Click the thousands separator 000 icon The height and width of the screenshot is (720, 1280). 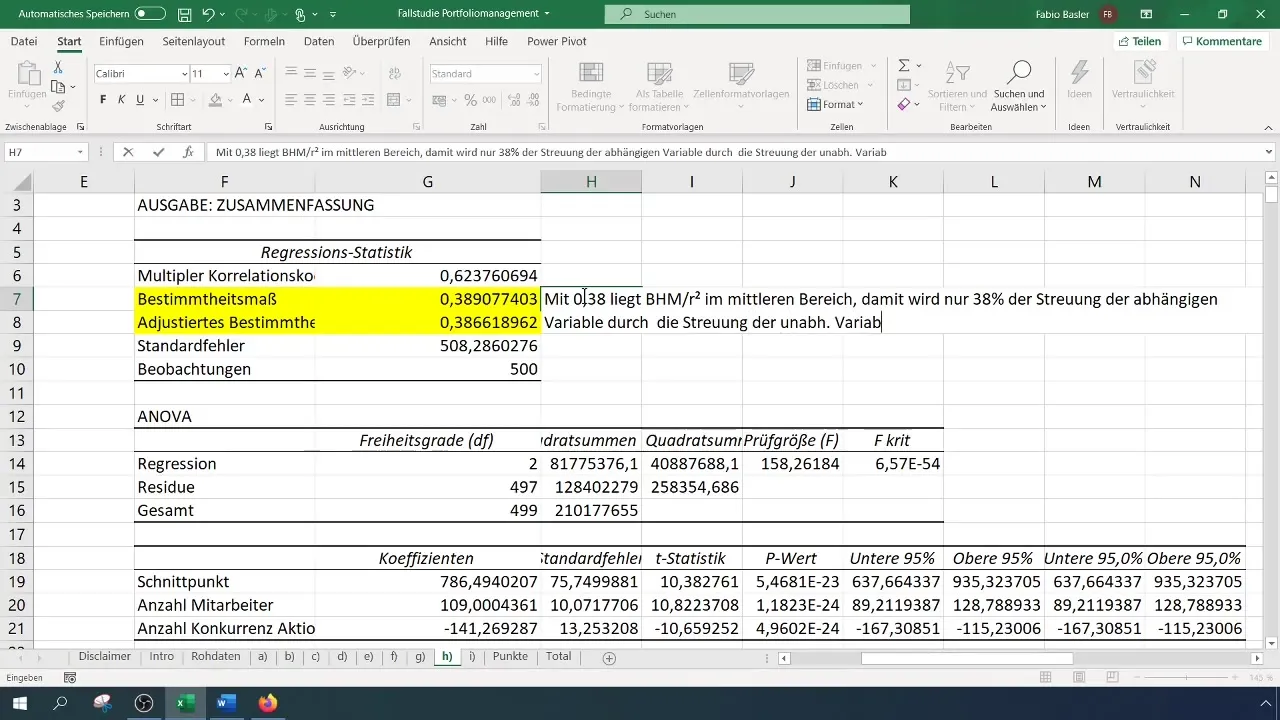point(487,100)
